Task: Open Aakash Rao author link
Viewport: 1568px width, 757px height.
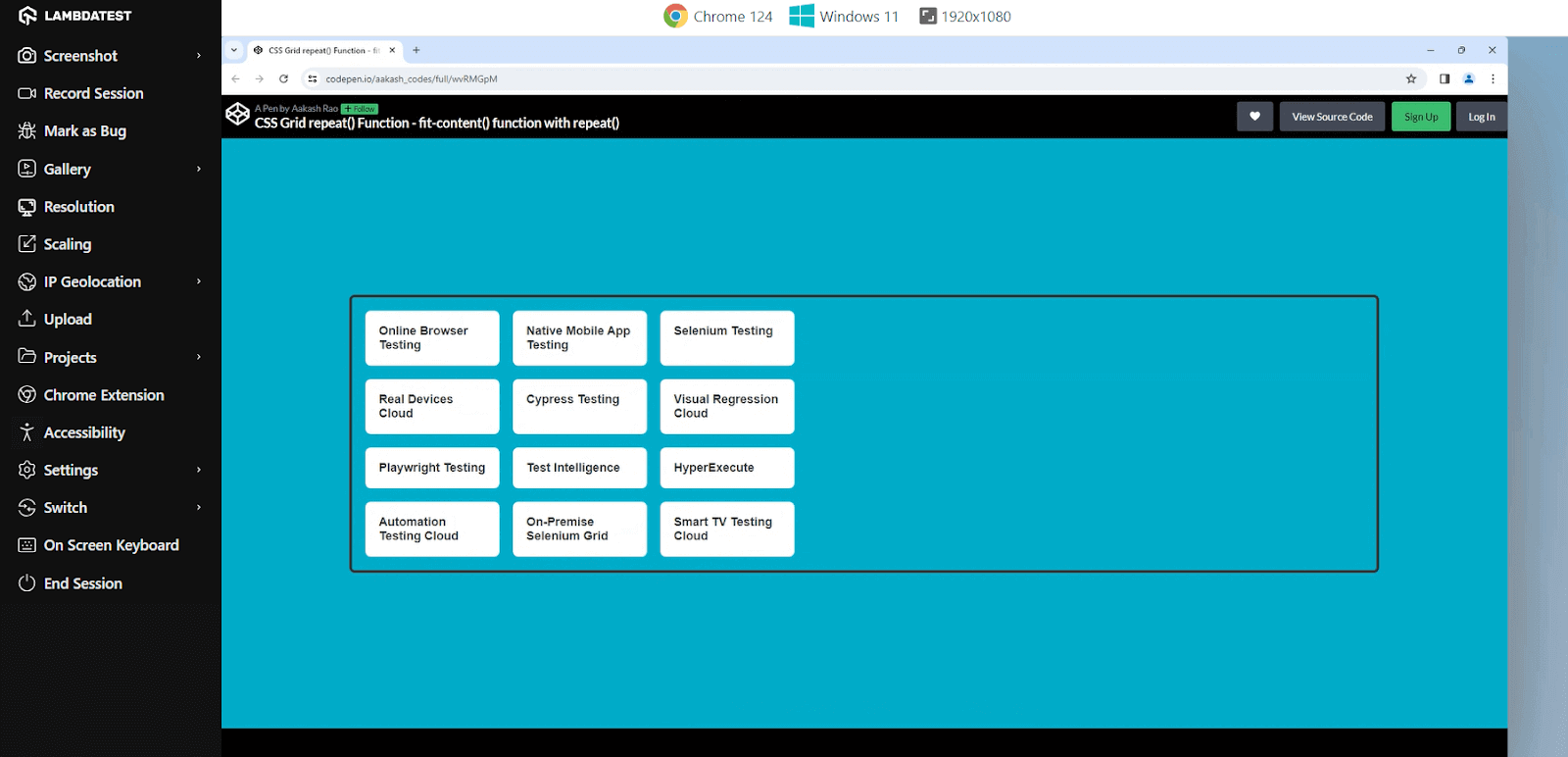Action: pos(315,109)
